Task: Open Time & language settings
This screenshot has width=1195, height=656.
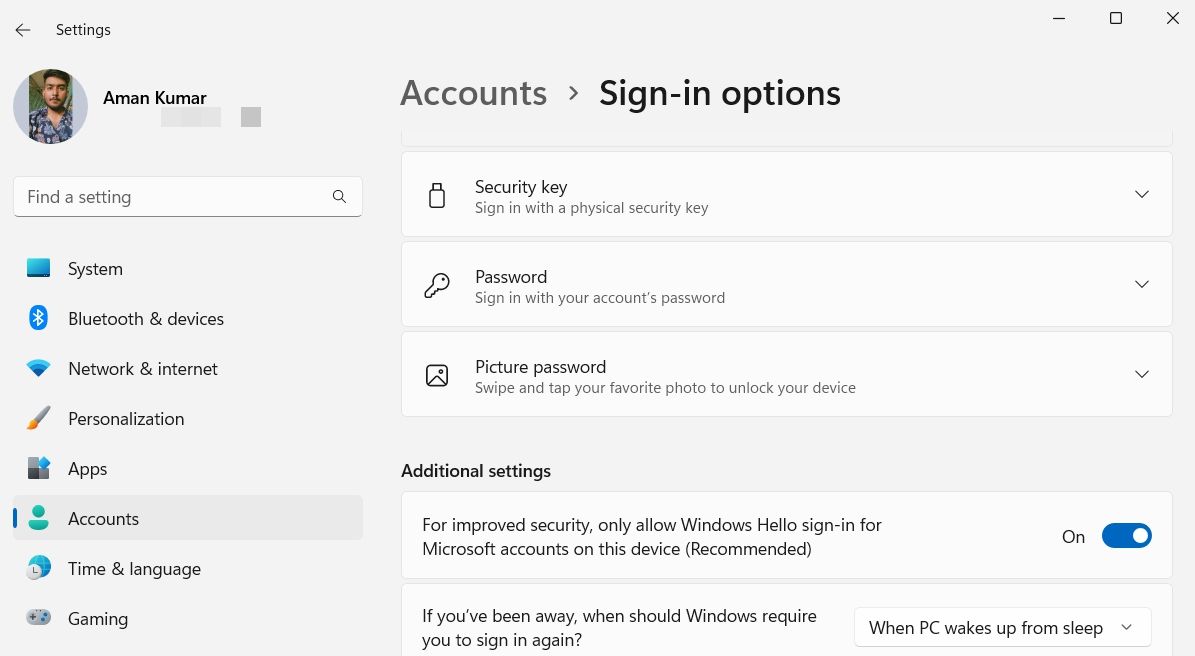Action: pyautogui.click(x=187, y=568)
